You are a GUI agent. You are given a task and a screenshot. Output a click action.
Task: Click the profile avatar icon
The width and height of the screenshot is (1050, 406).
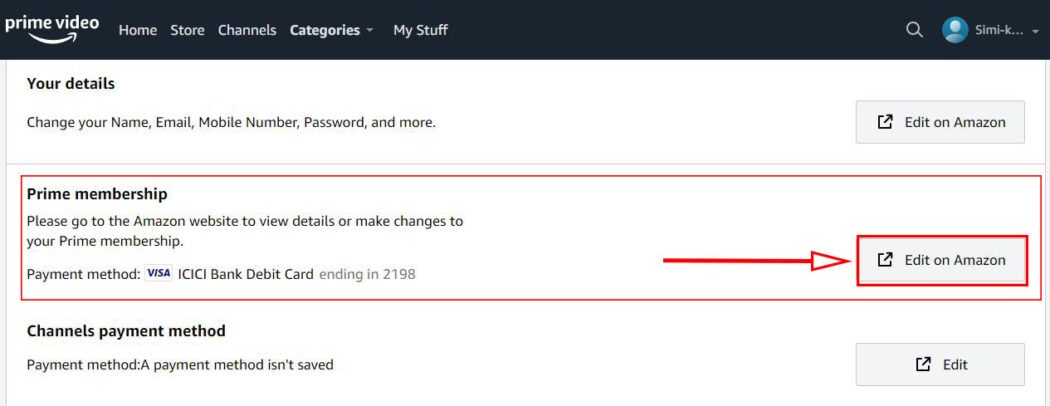click(955, 30)
